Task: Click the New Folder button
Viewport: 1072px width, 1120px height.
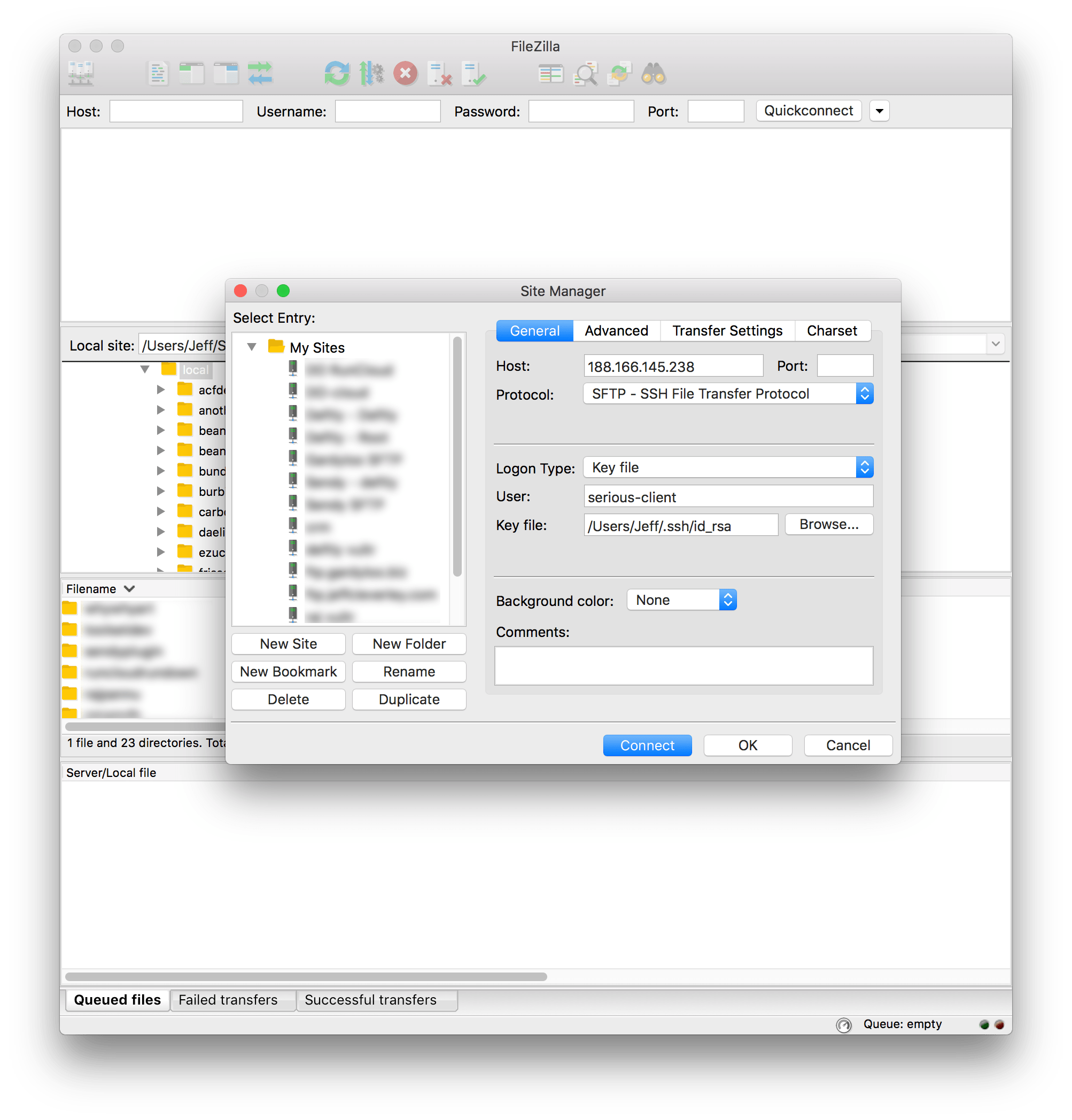Action: point(409,644)
